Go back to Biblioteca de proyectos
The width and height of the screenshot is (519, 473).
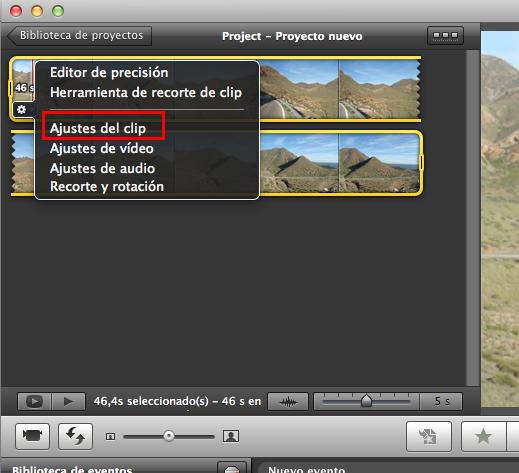(80, 36)
